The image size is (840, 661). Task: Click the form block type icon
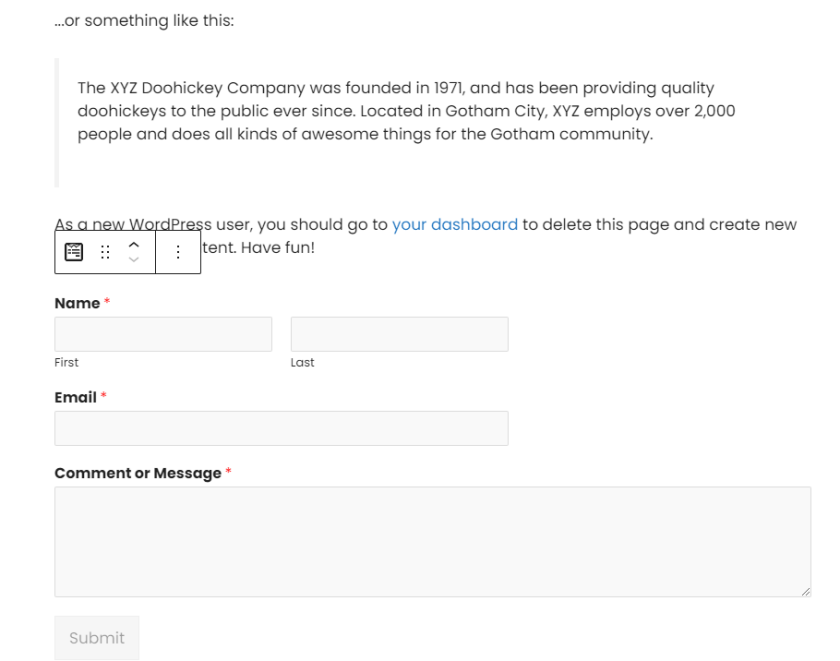pos(74,252)
